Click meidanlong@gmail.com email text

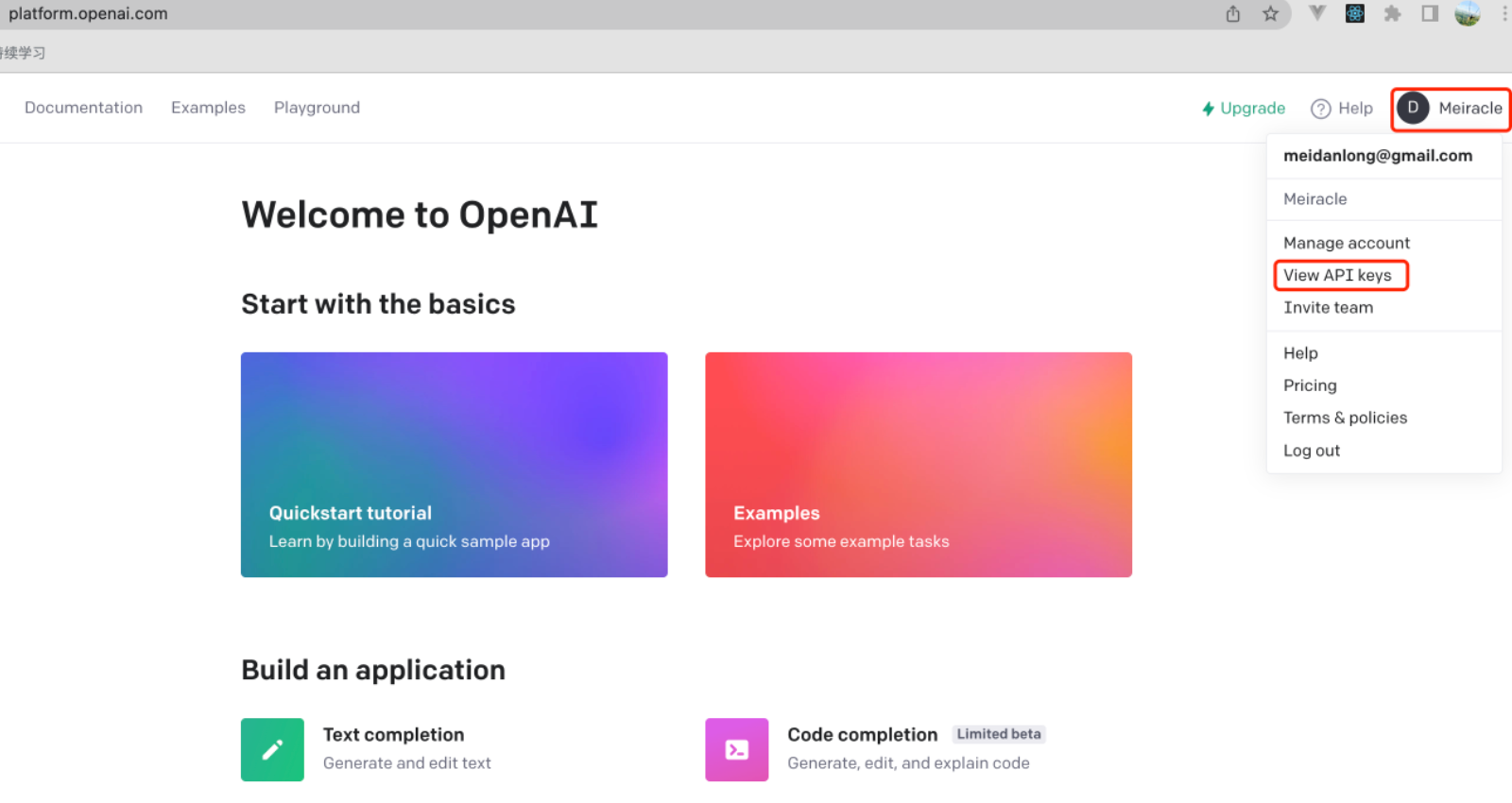click(1378, 156)
